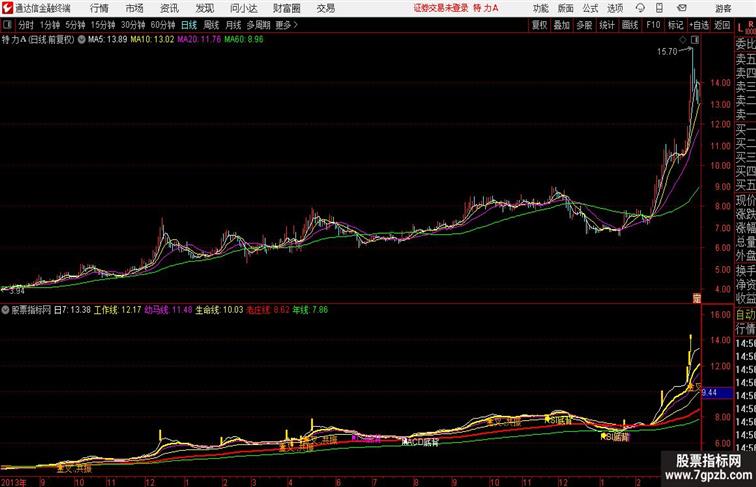Switch to the 1分钟 period tab
The image size is (756, 487).
[x=50, y=25]
